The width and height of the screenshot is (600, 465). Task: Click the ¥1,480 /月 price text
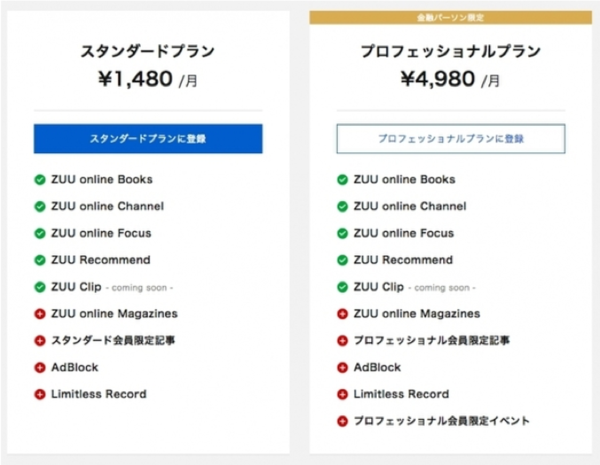coord(148,79)
